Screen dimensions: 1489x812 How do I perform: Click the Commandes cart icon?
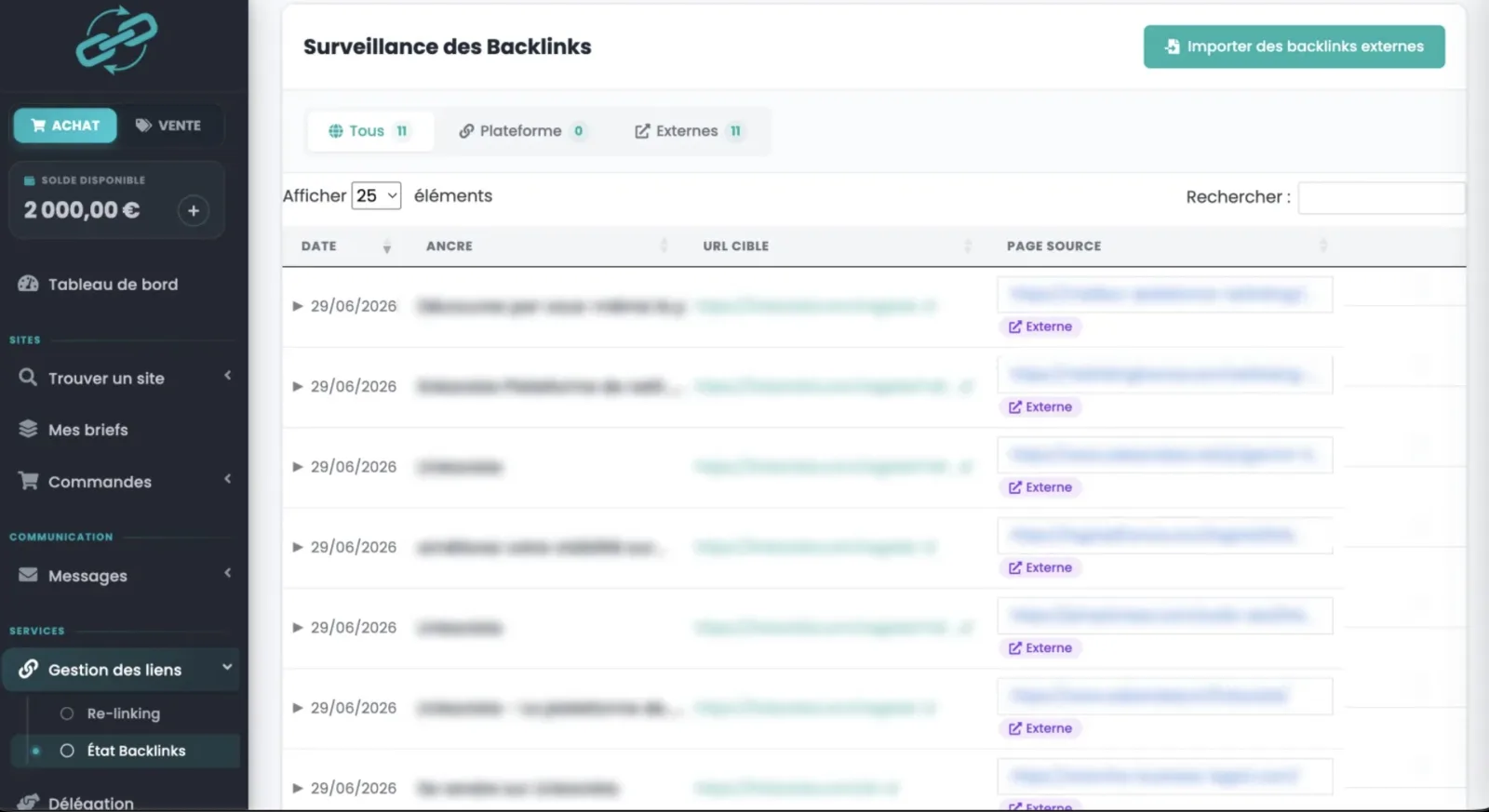pos(29,481)
